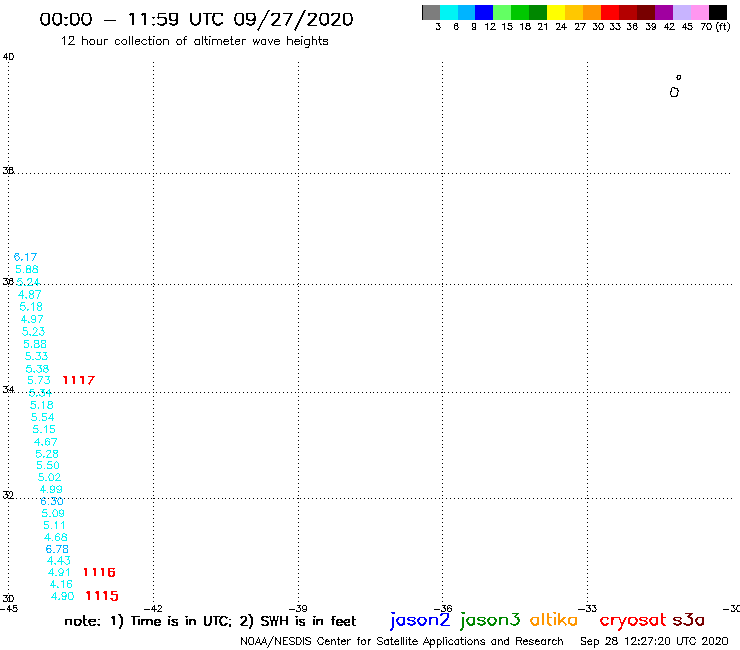The height and width of the screenshot is (650, 740).
Task: Click the subtitle '12 hour collection of altimeter wave heights'
Action: 194,41
